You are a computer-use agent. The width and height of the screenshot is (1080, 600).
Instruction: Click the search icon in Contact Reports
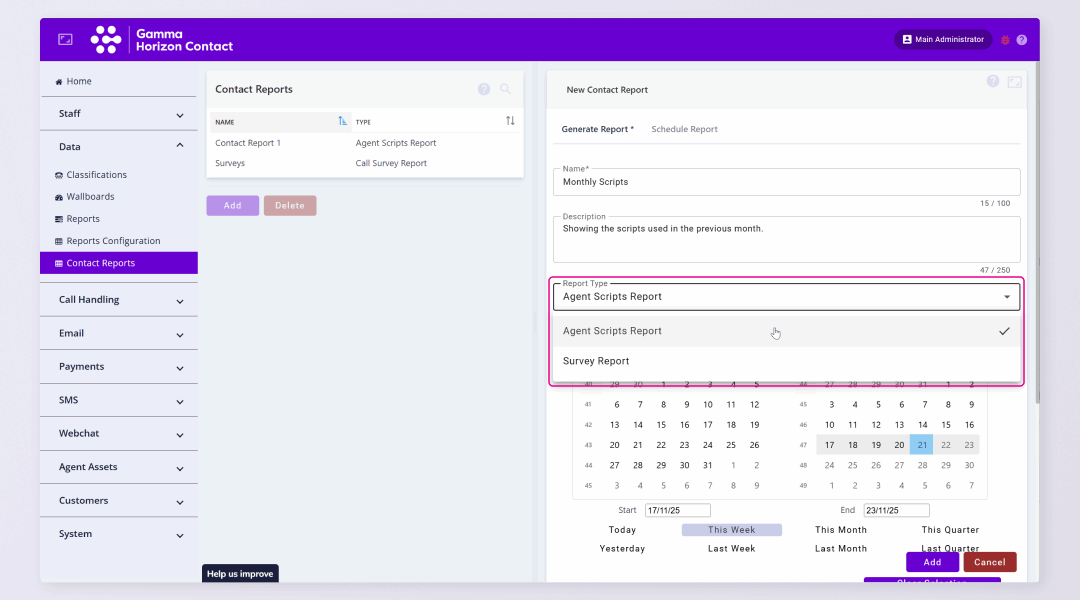click(506, 89)
